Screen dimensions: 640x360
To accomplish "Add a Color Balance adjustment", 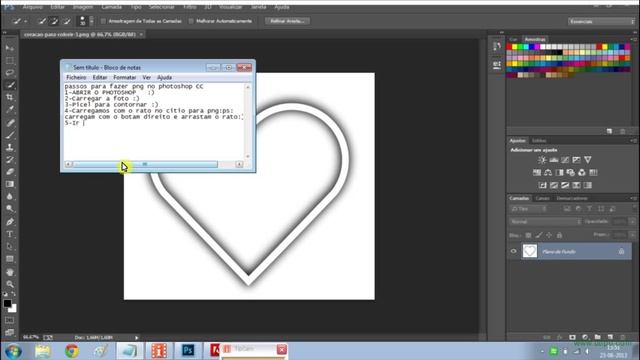I will [x=548, y=173].
